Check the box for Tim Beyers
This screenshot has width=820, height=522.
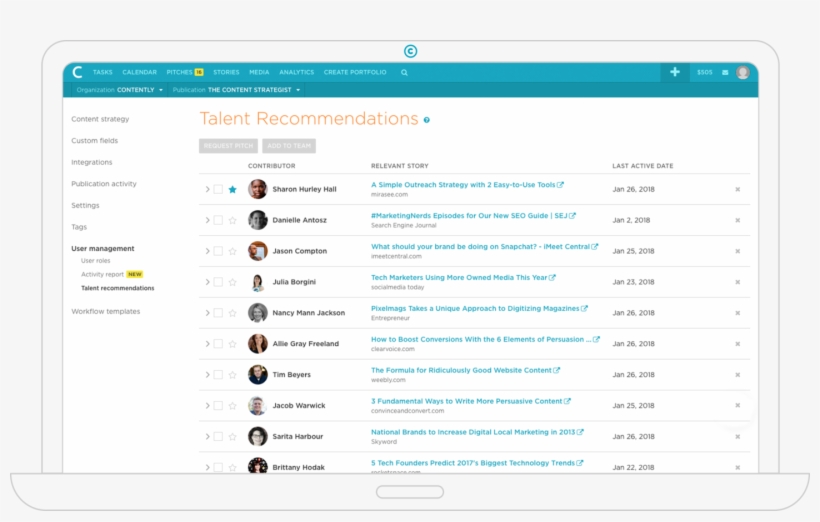pos(218,375)
